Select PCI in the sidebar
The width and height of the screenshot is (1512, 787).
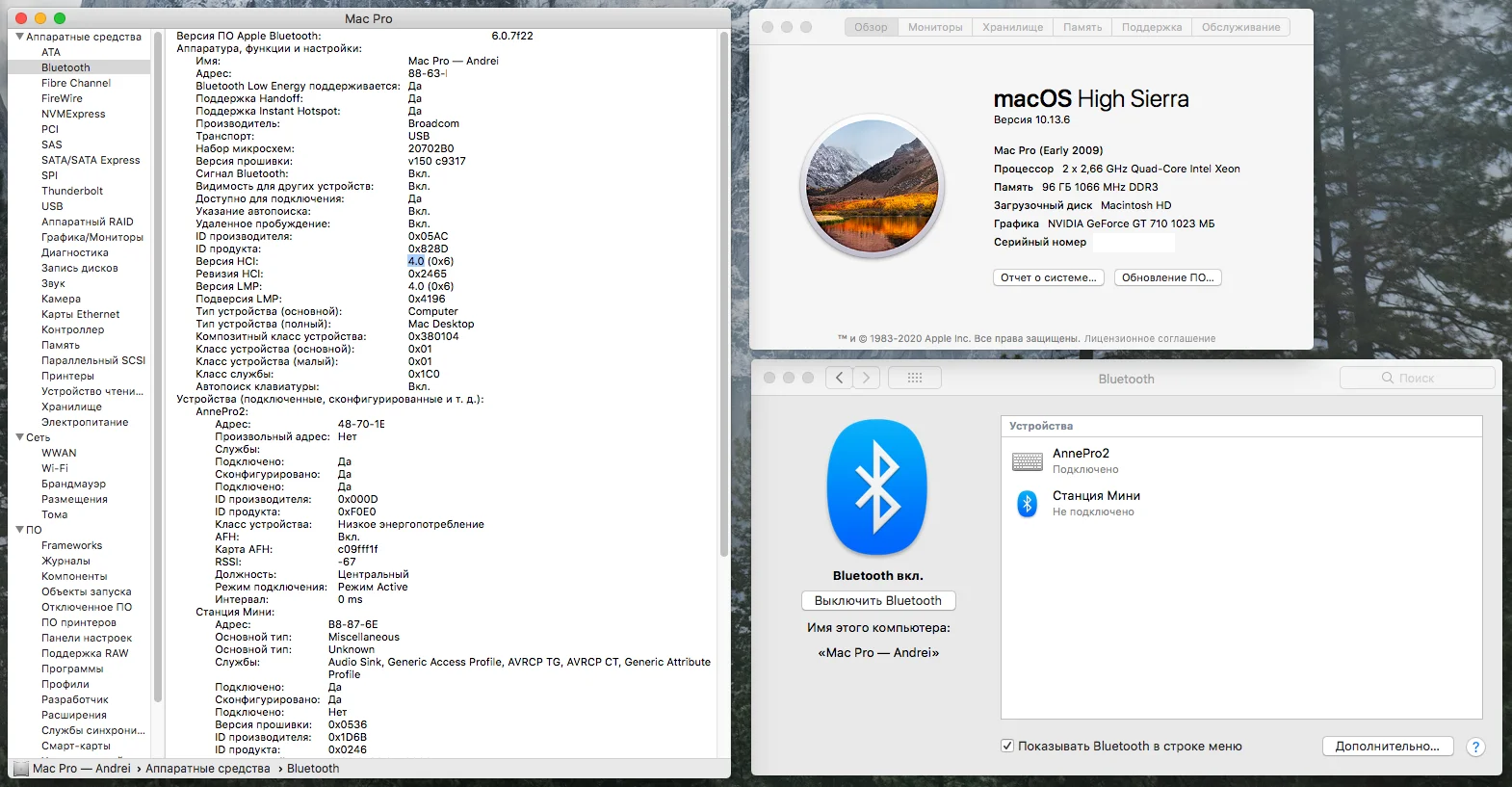50,129
